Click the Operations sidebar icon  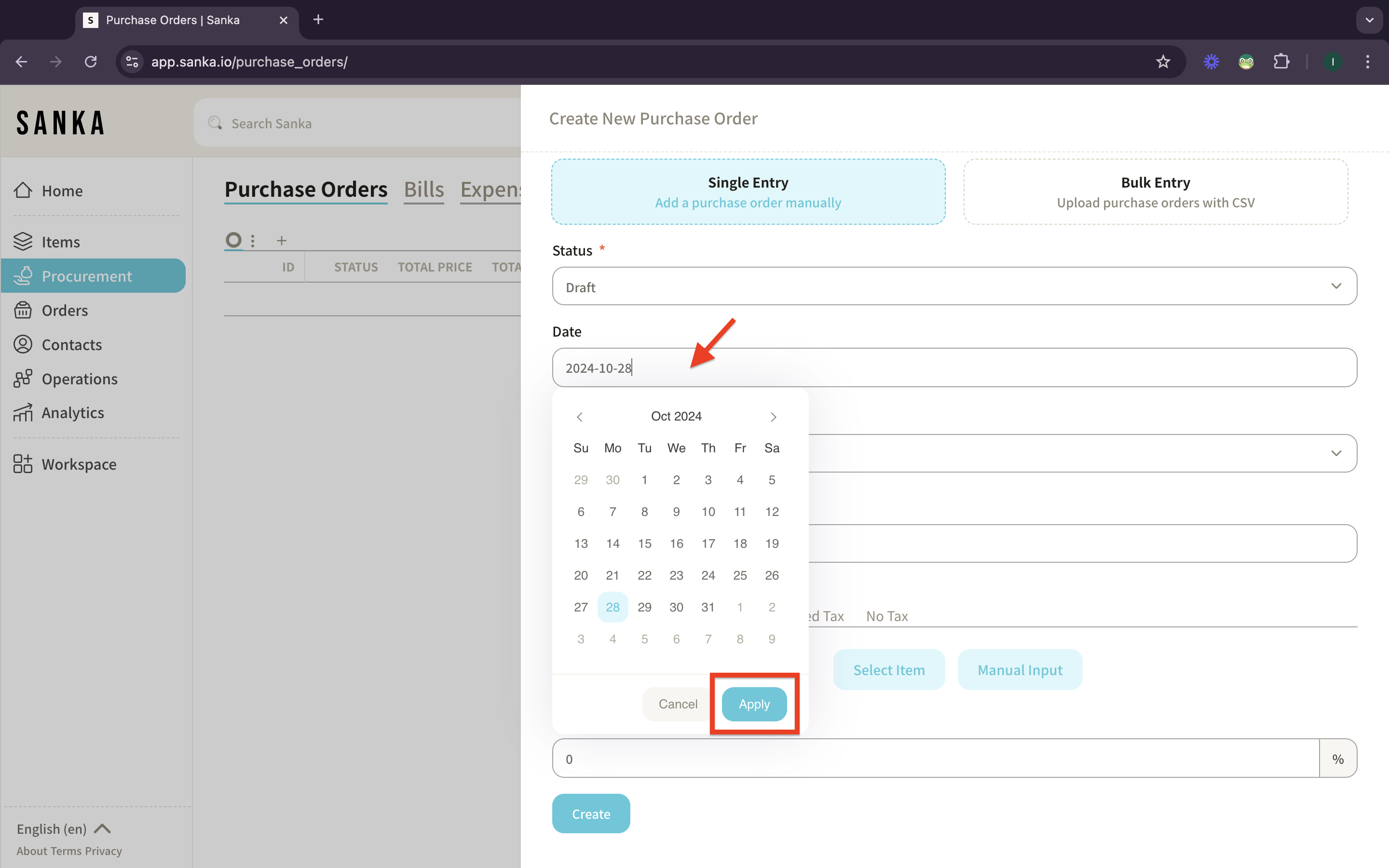[x=23, y=379]
